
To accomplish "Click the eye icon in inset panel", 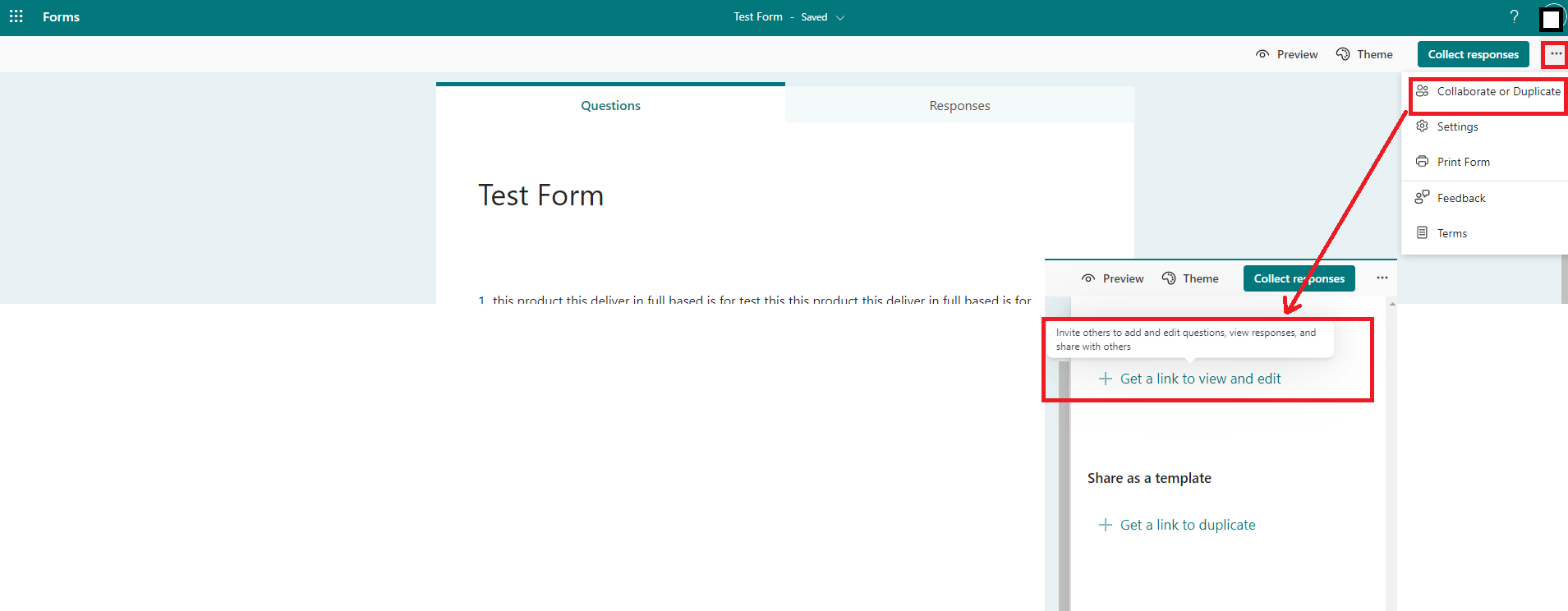I will (x=1088, y=278).
